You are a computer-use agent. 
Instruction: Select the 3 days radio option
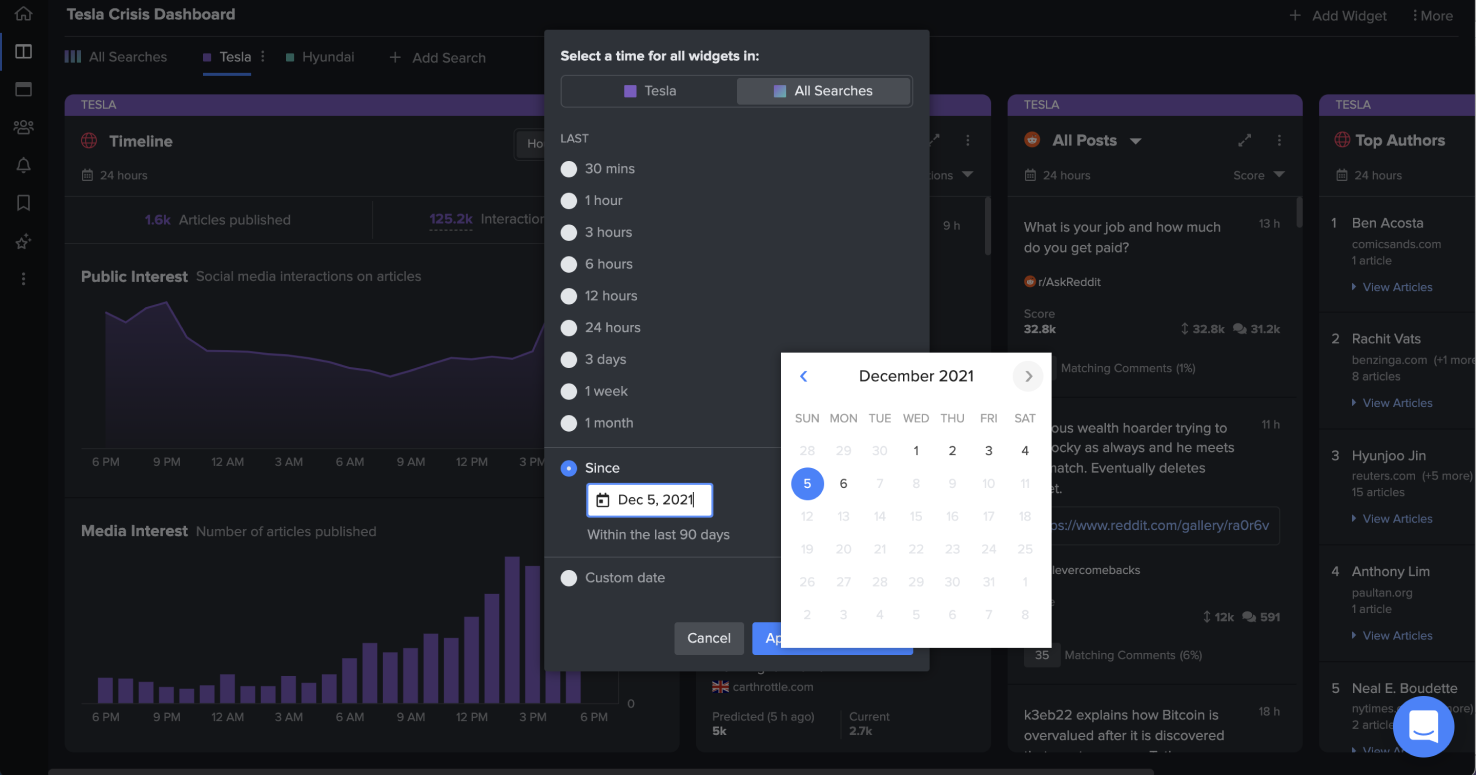pos(569,360)
